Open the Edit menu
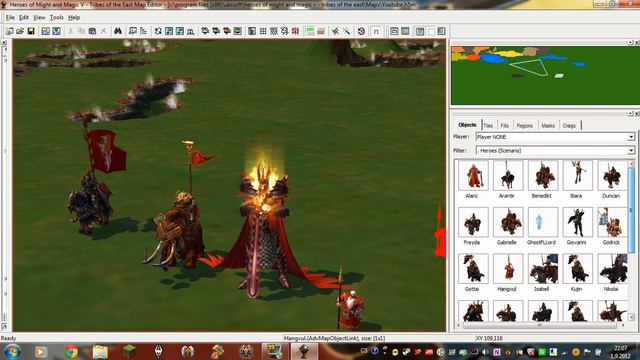 coord(24,18)
